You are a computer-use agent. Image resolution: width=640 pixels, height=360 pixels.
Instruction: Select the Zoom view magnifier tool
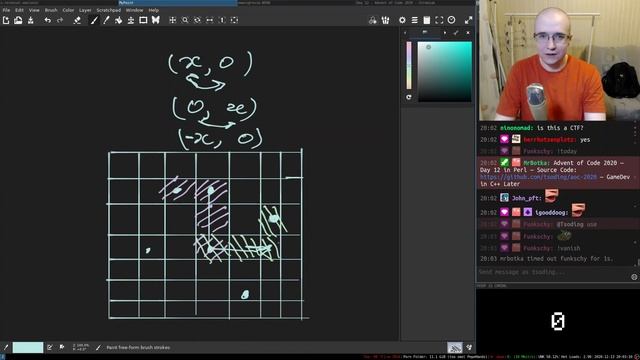(x=185, y=20)
